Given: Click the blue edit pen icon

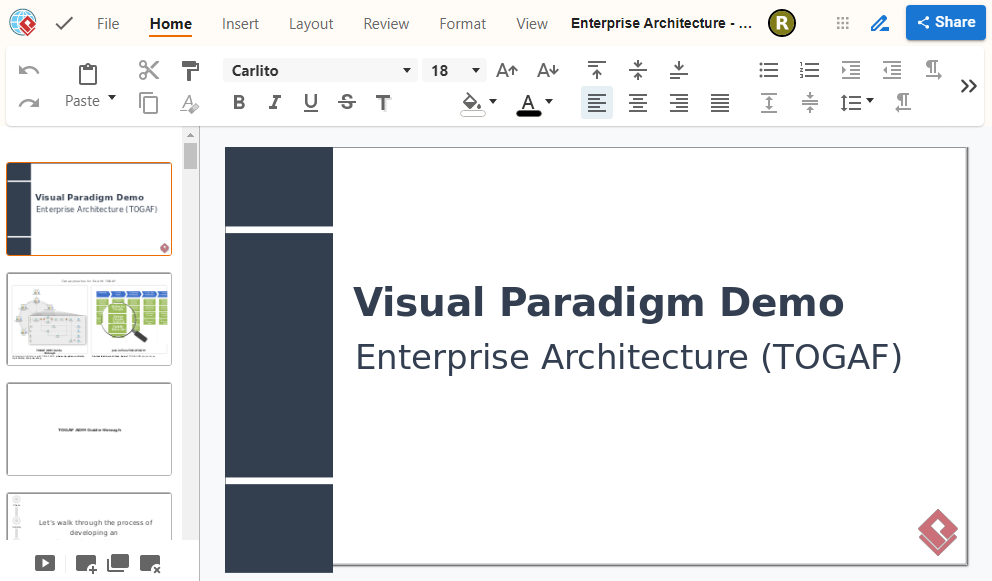Looking at the screenshot, I should (x=880, y=23).
